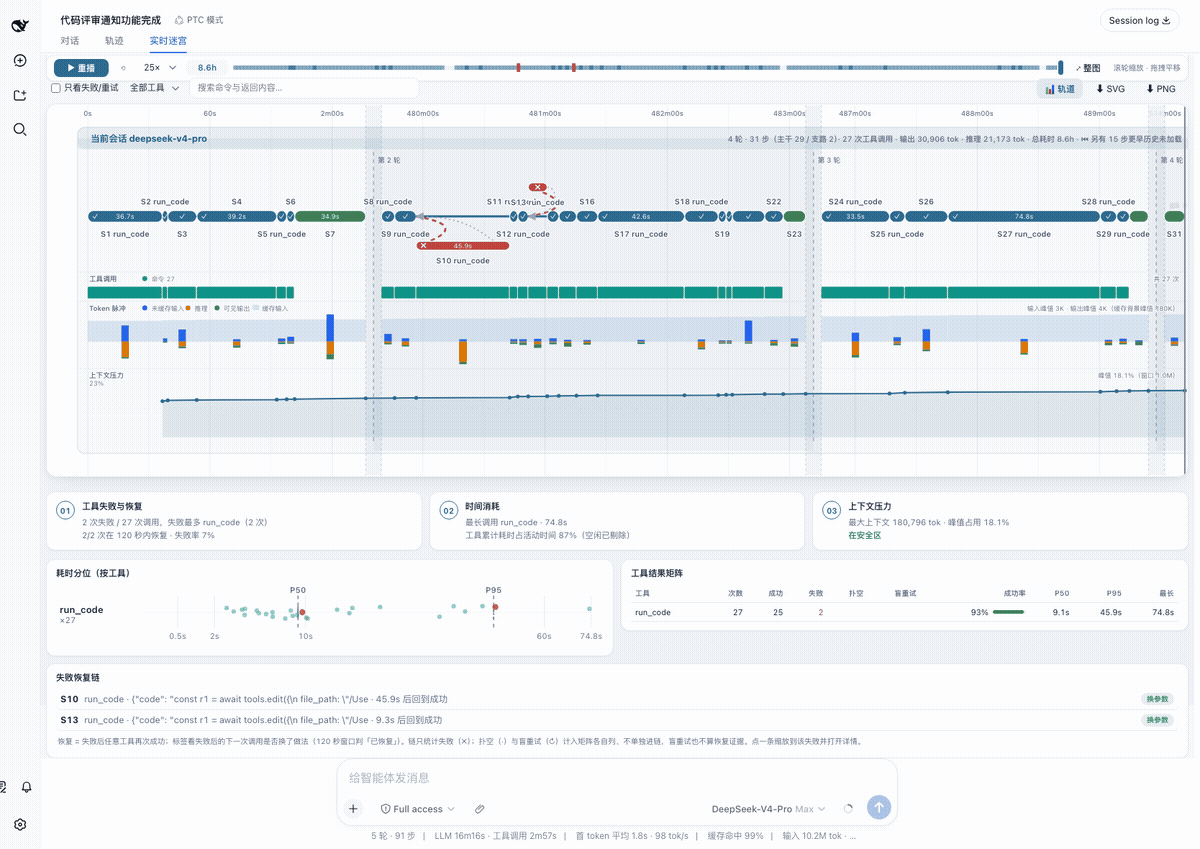Focus the 给智能体发消息 message input
Viewport: 1200px width, 849px height.
click(x=617, y=778)
